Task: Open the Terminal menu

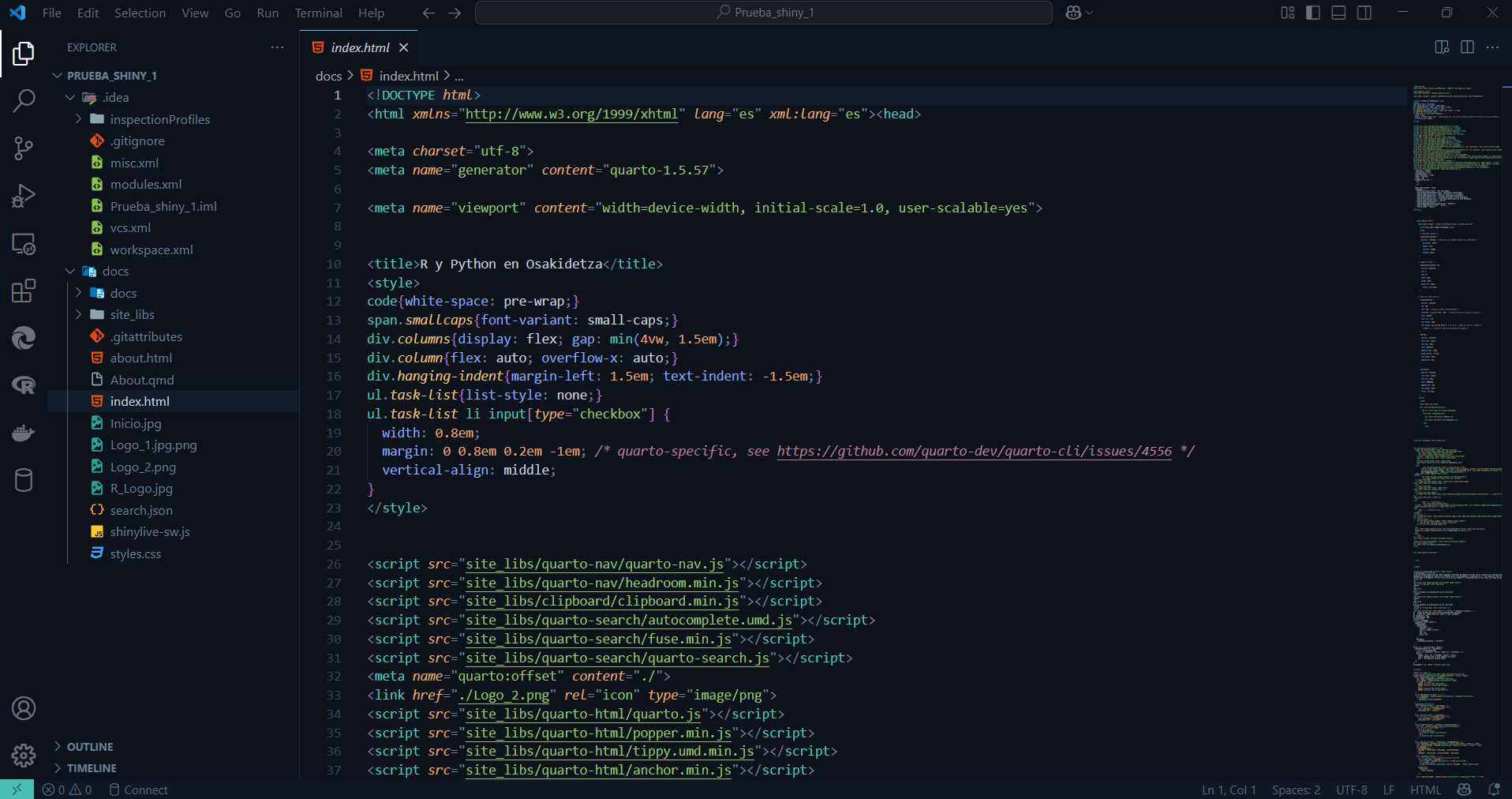Action: 318,13
